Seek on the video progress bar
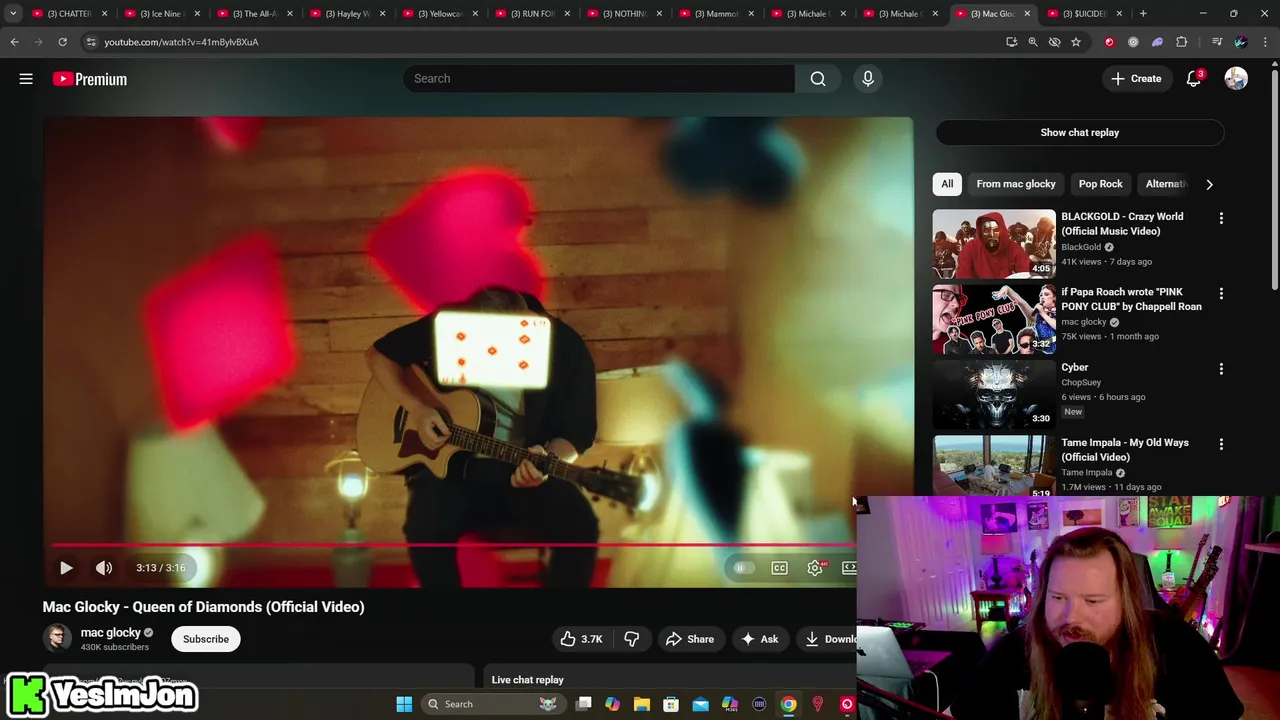Viewport: 1280px width, 720px height. 454,545
